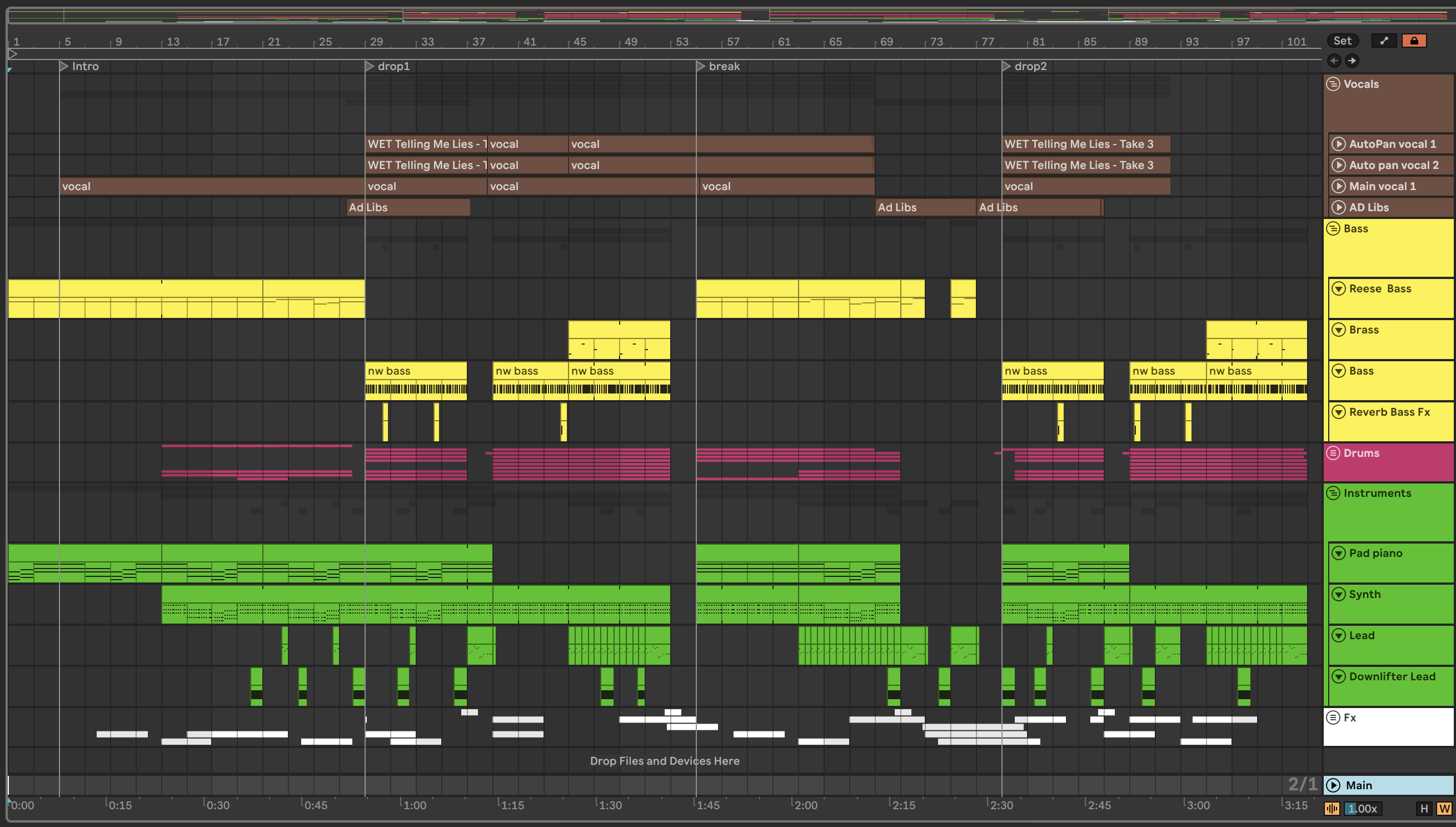Viewport: 1456px width, 827px height.
Task: Toggle the automation mode breakpoint button
Action: click(x=1384, y=41)
